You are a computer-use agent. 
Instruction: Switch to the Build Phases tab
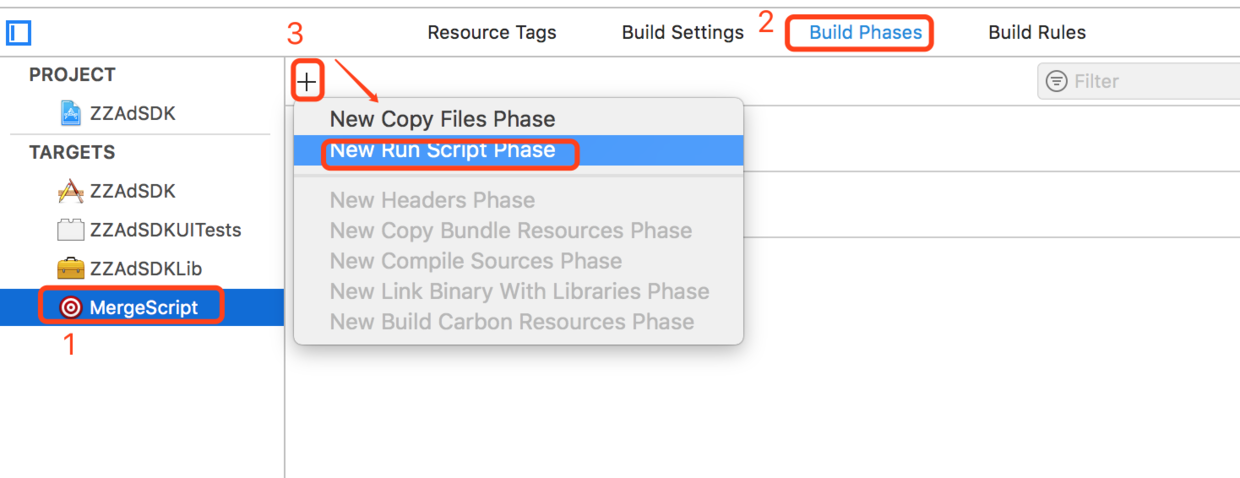click(x=865, y=32)
